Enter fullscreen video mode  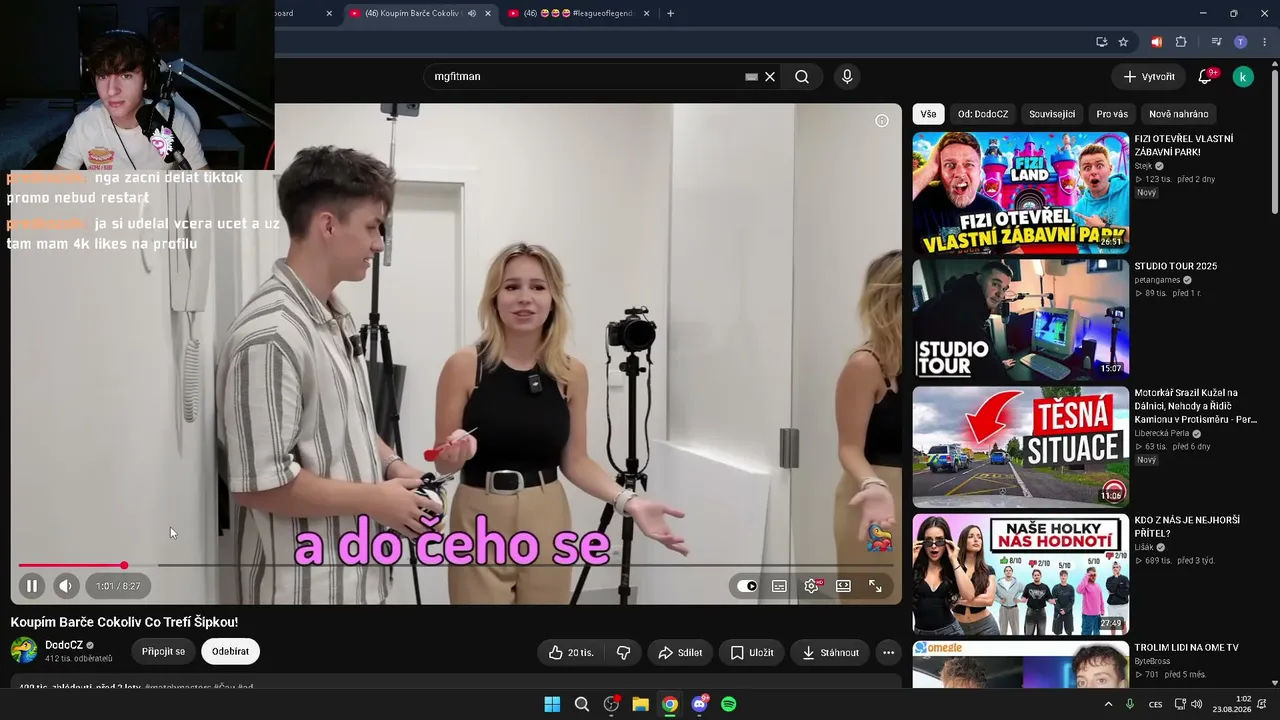click(875, 586)
